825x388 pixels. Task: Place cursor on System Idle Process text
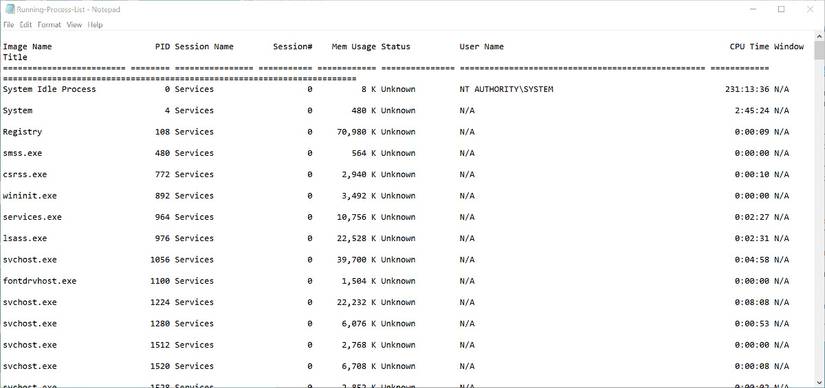click(49, 89)
